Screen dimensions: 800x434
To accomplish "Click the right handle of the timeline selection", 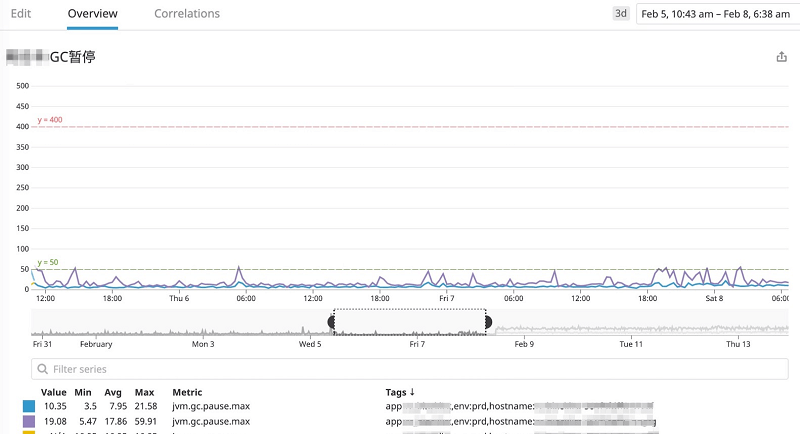I will tap(488, 321).
